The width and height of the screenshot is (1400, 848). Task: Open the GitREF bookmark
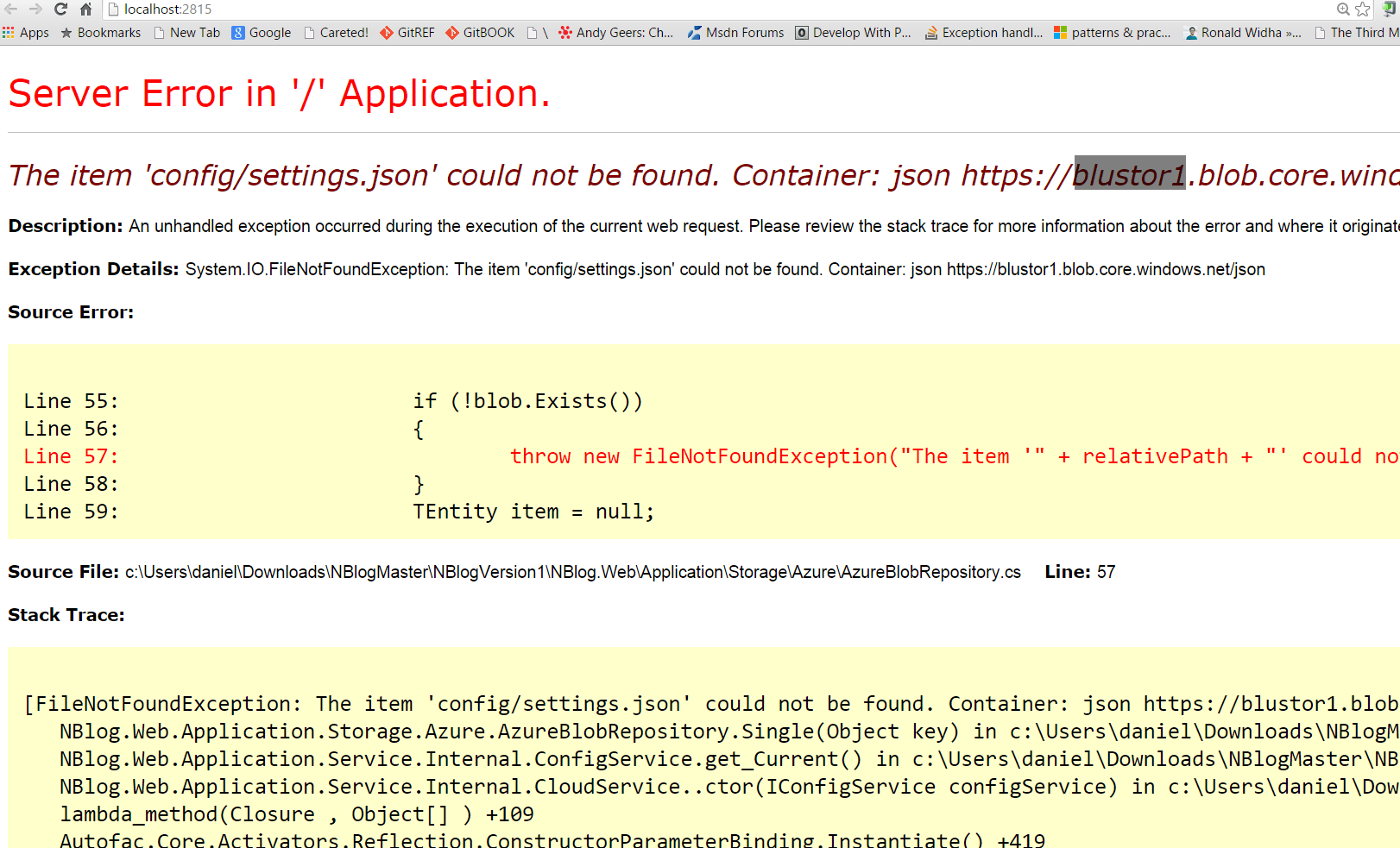pyautogui.click(x=407, y=33)
